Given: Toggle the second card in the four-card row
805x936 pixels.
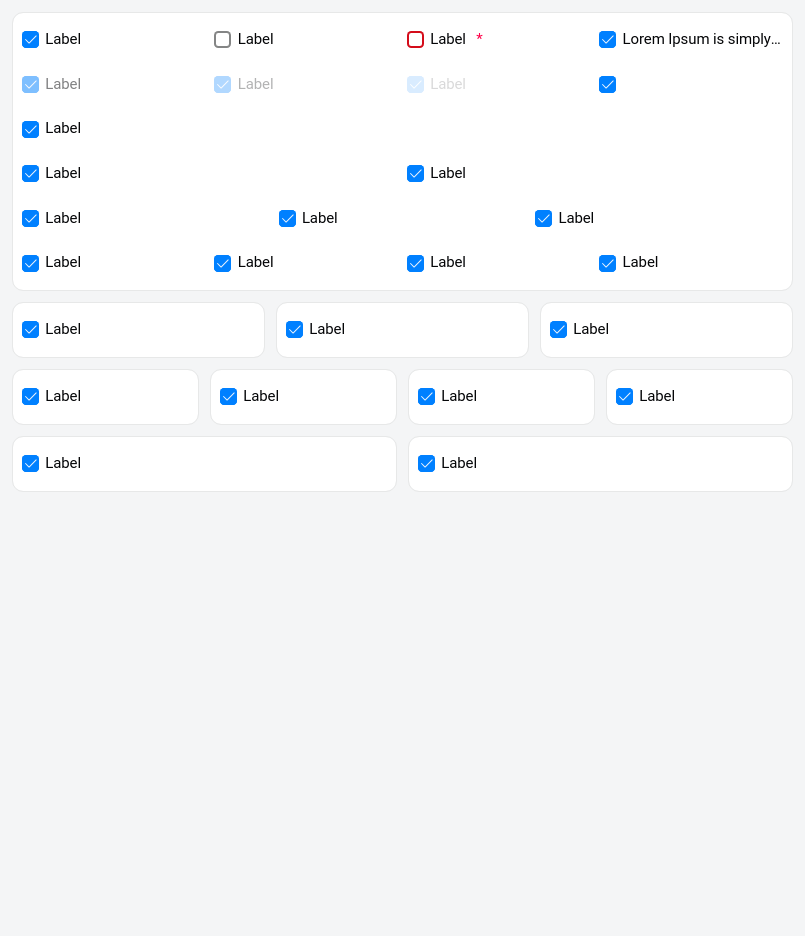Looking at the screenshot, I should click(228, 397).
